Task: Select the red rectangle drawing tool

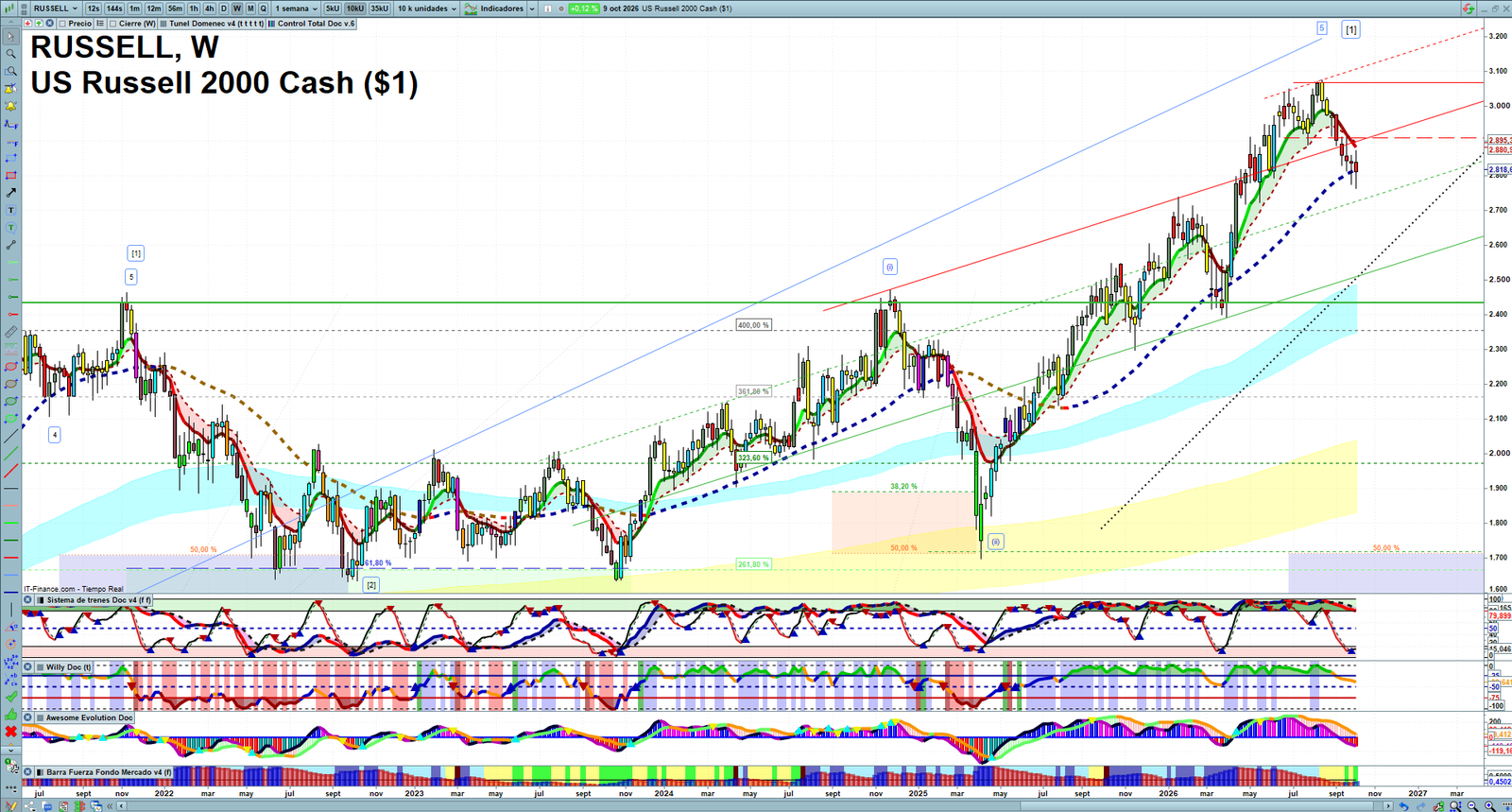Action: pyautogui.click(x=10, y=175)
